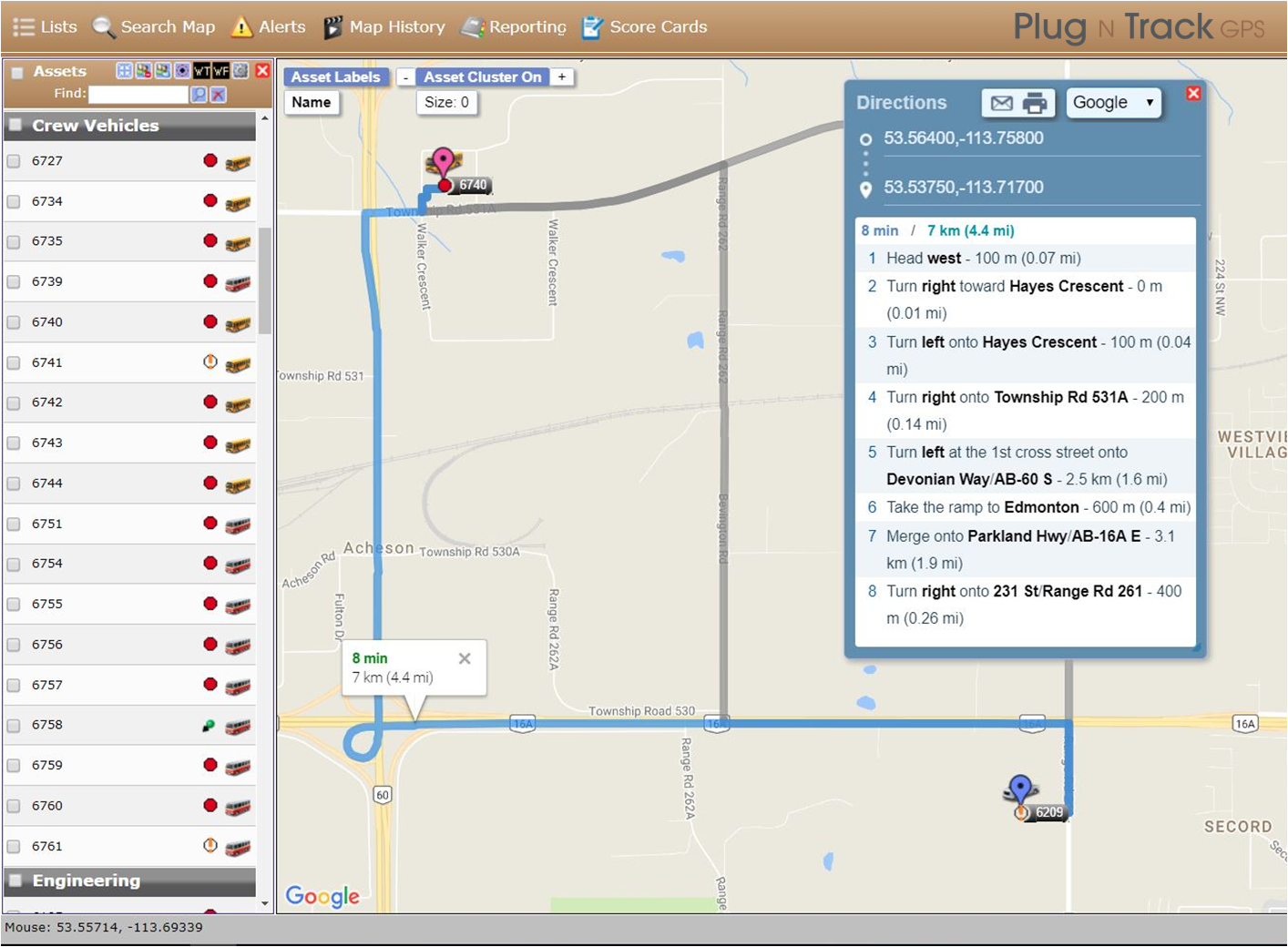Close the 8 min route info bubble
This screenshot has height=947, width=1288.
[x=465, y=658]
